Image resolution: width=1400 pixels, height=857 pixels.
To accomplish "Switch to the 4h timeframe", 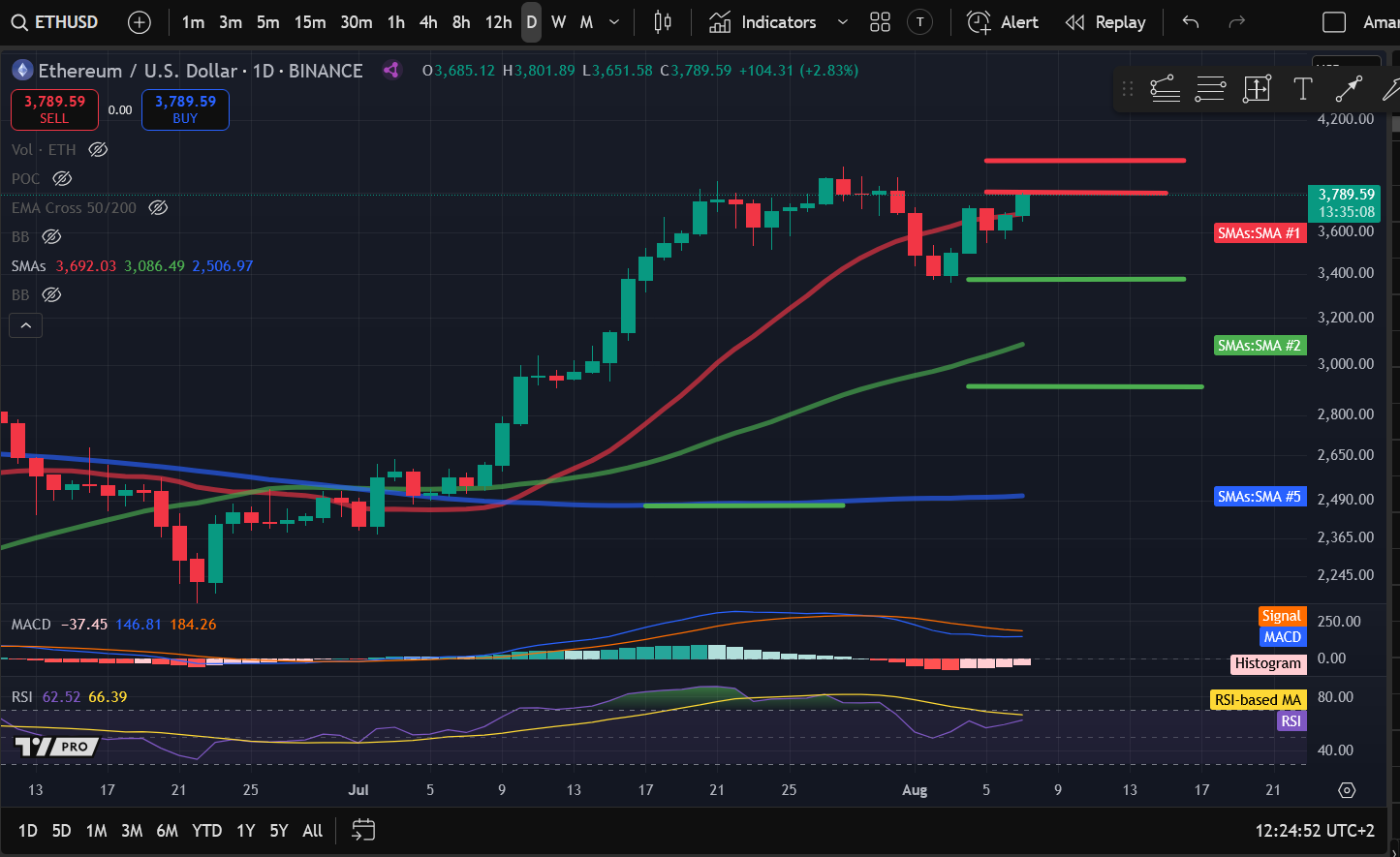I will (x=428, y=22).
